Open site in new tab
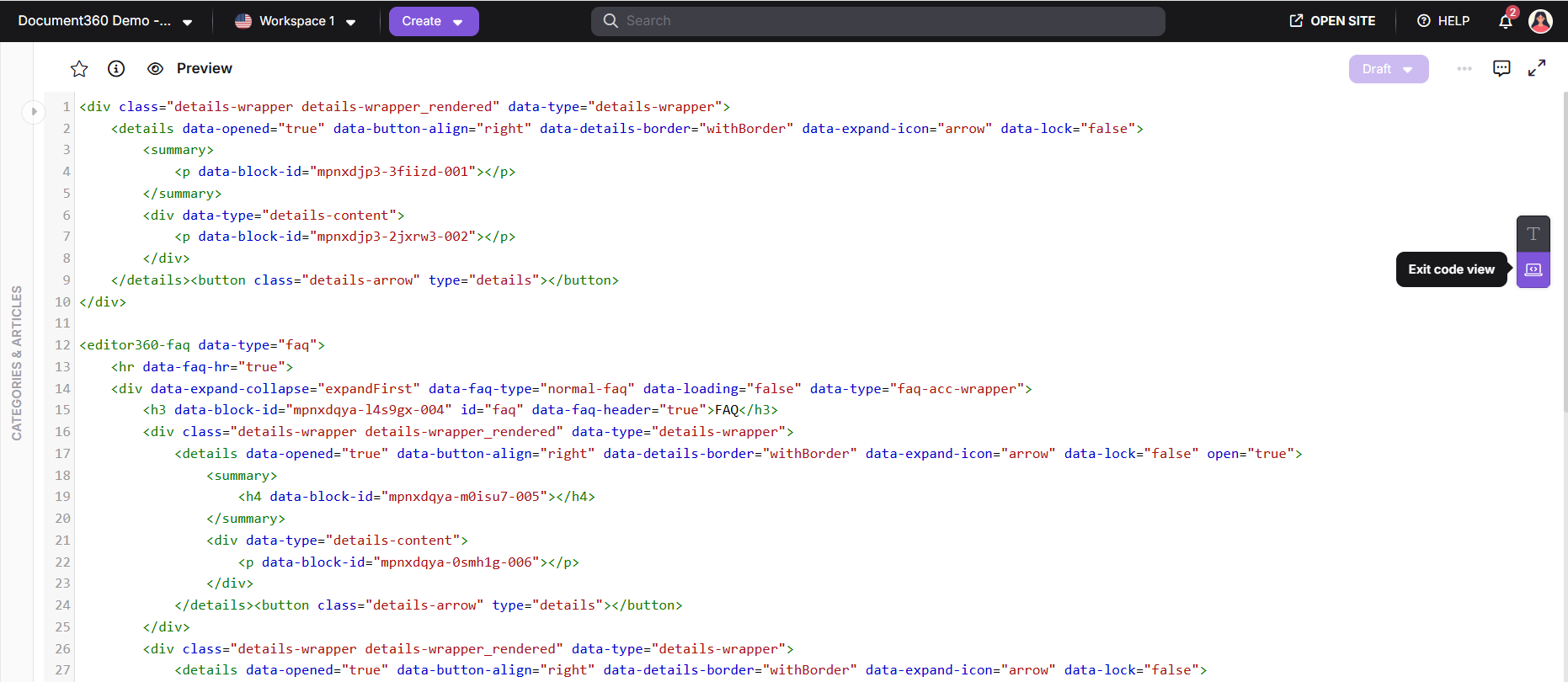The height and width of the screenshot is (682, 1568). 1332,21
